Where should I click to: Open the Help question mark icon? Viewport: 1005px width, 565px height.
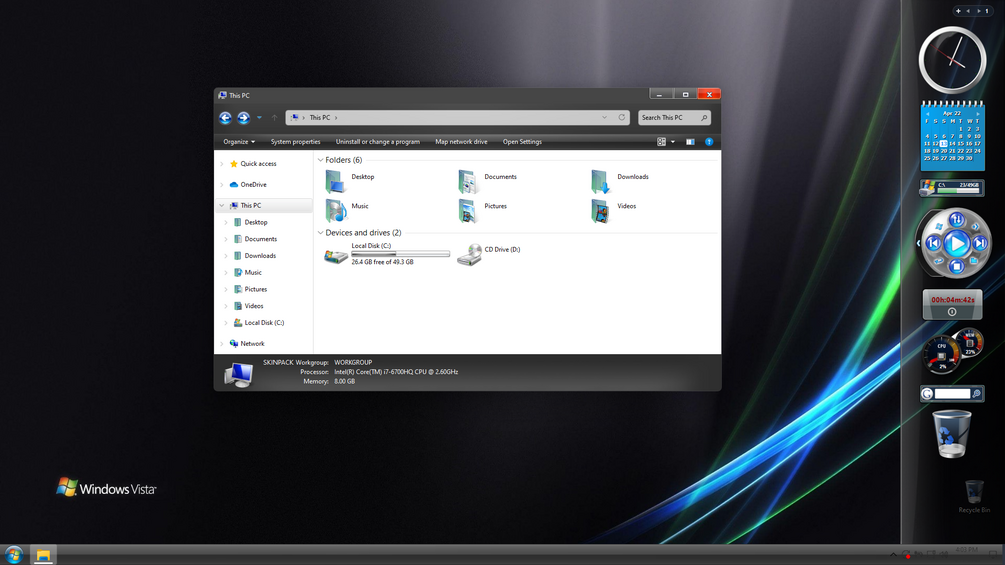click(x=709, y=142)
